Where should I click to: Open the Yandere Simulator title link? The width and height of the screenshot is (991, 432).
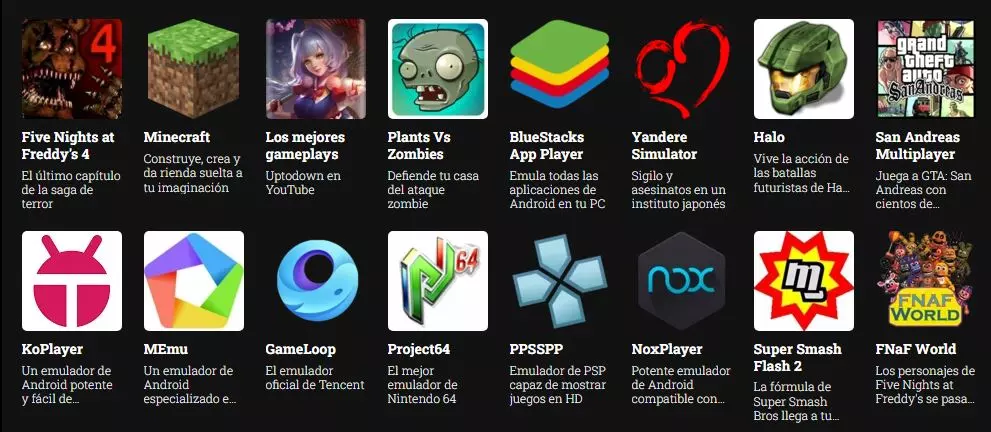(664, 146)
